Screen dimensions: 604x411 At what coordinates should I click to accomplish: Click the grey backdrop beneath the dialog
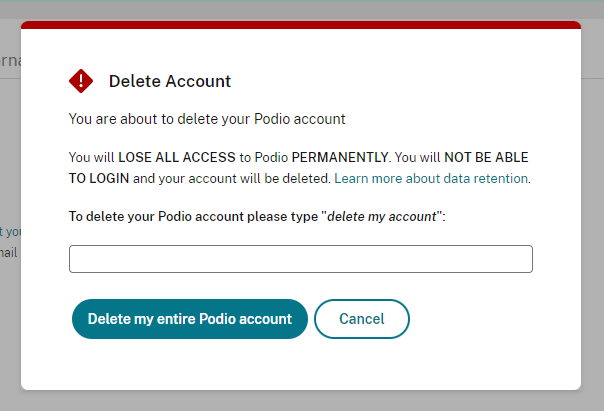(x=302, y=401)
